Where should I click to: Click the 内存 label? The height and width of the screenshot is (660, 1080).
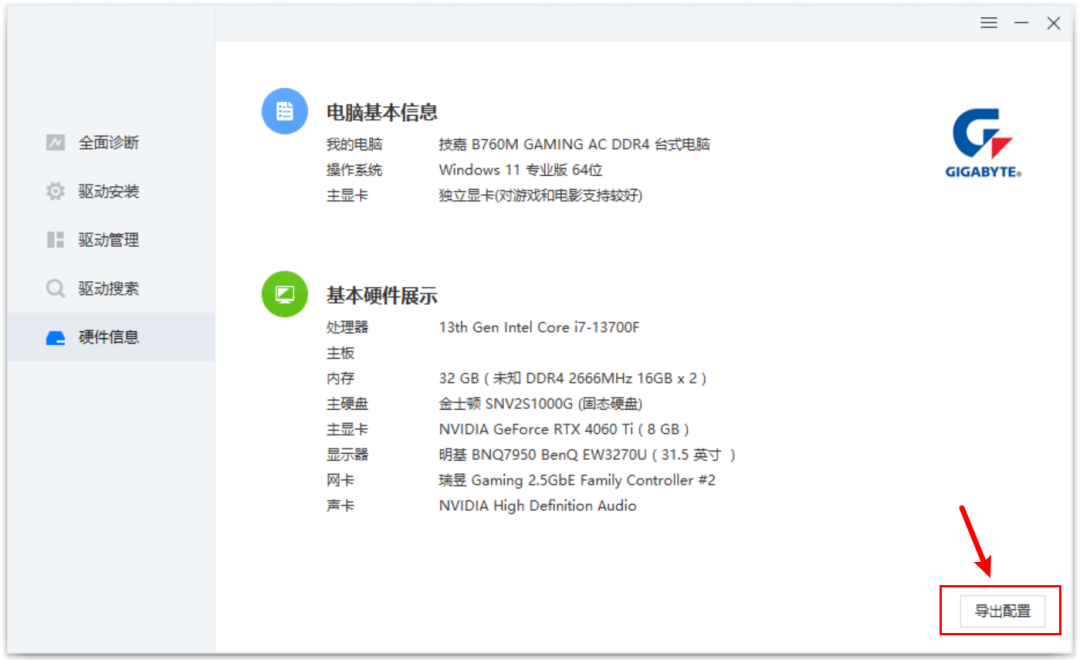point(340,378)
